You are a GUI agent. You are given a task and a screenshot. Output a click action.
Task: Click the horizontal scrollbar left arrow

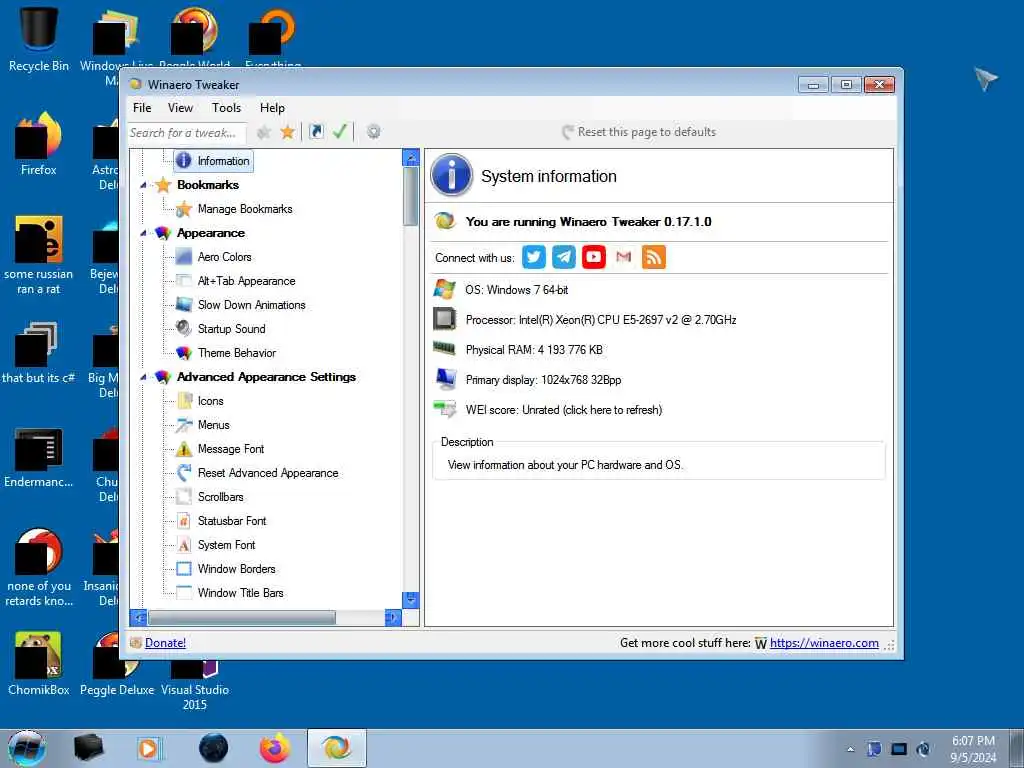click(138, 617)
